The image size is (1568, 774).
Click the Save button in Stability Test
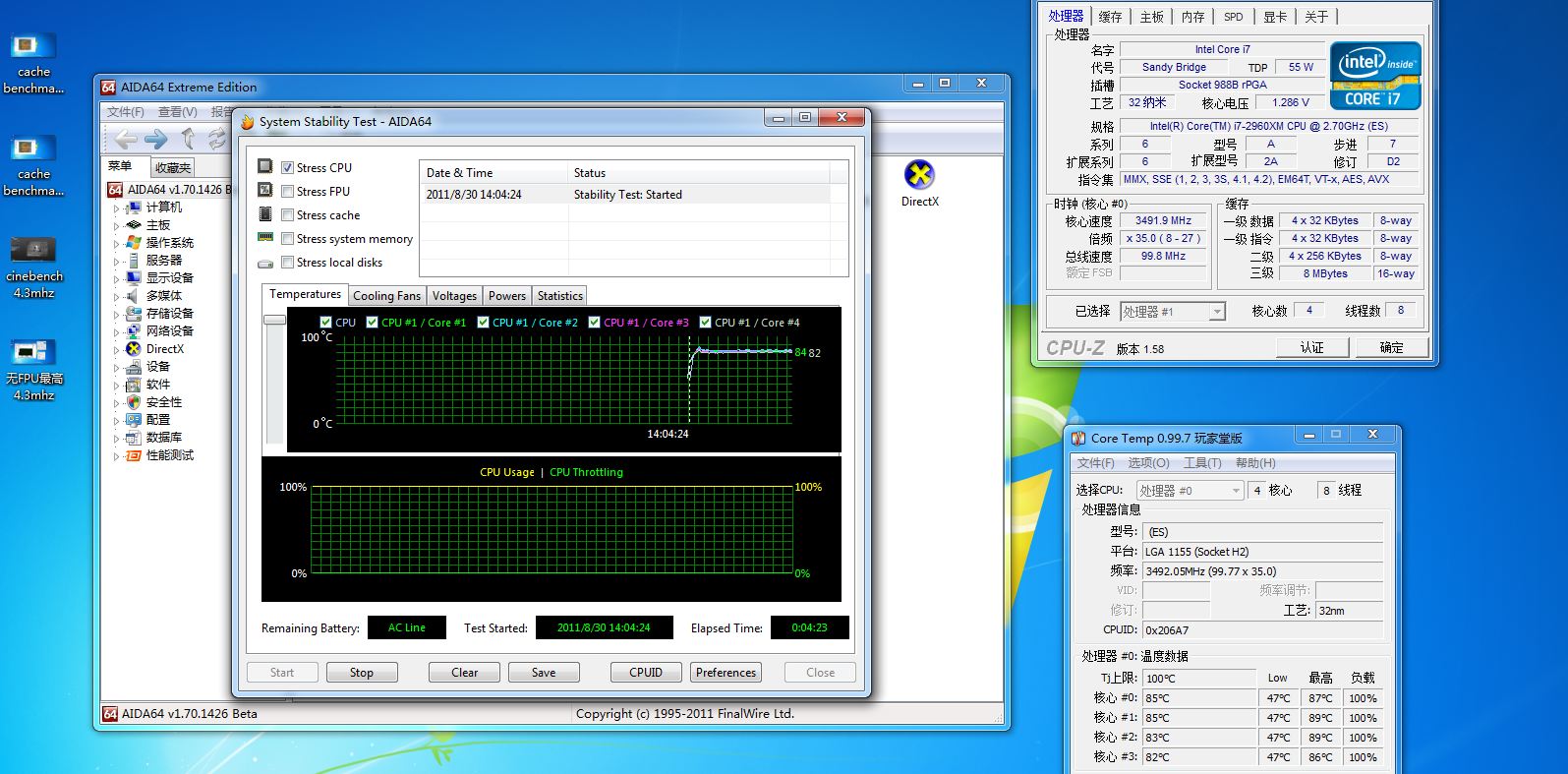[x=544, y=673]
